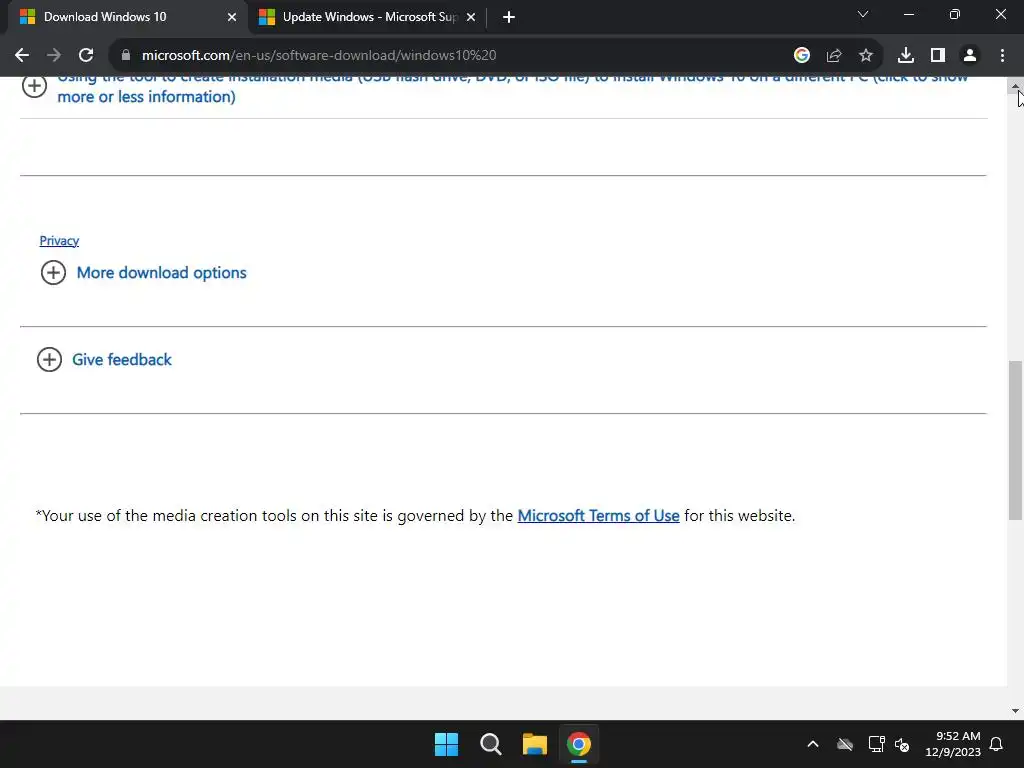Open the Chrome profile icon
The image size is (1024, 768).
[970, 56]
